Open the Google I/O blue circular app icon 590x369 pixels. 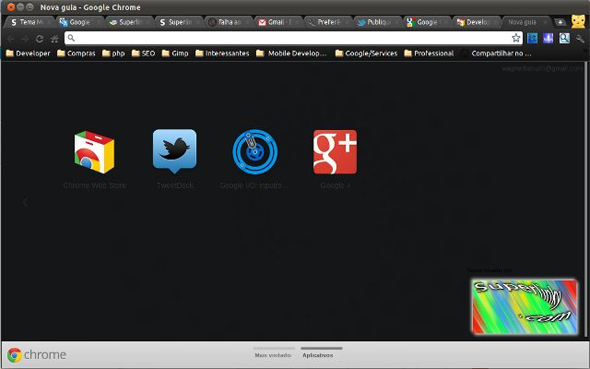pos(255,152)
